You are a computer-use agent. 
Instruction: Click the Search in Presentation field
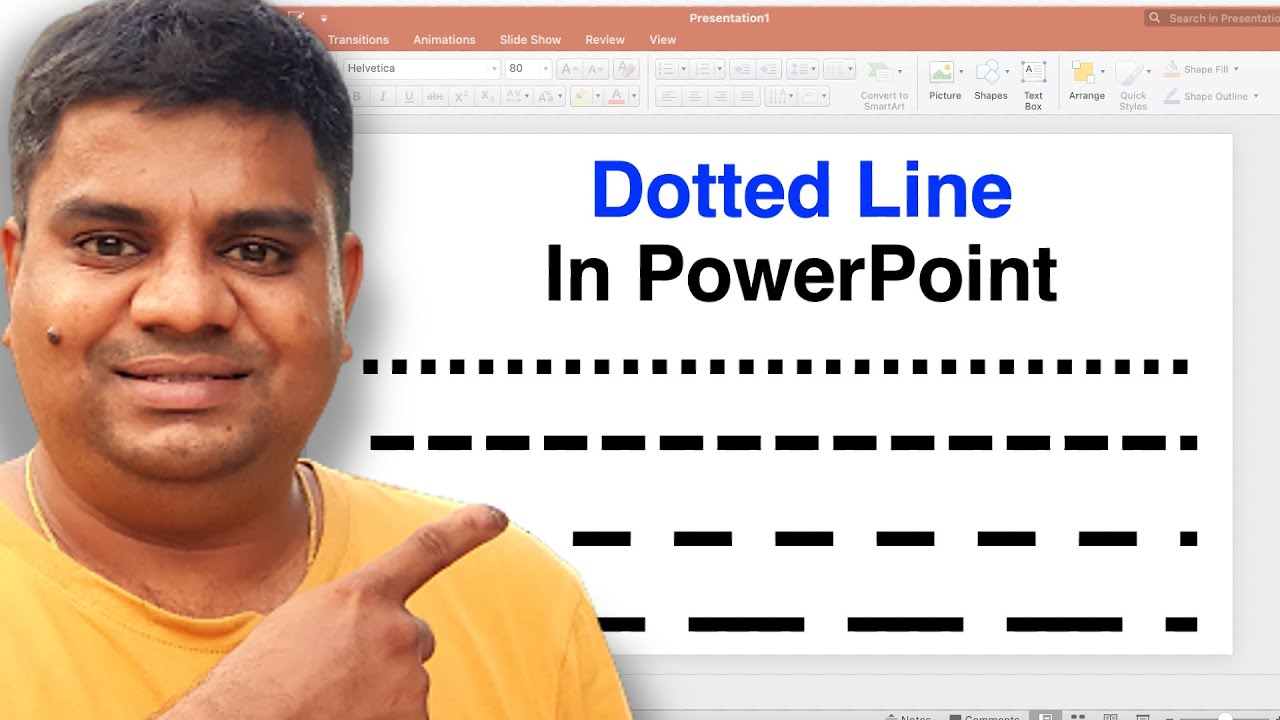point(1212,18)
